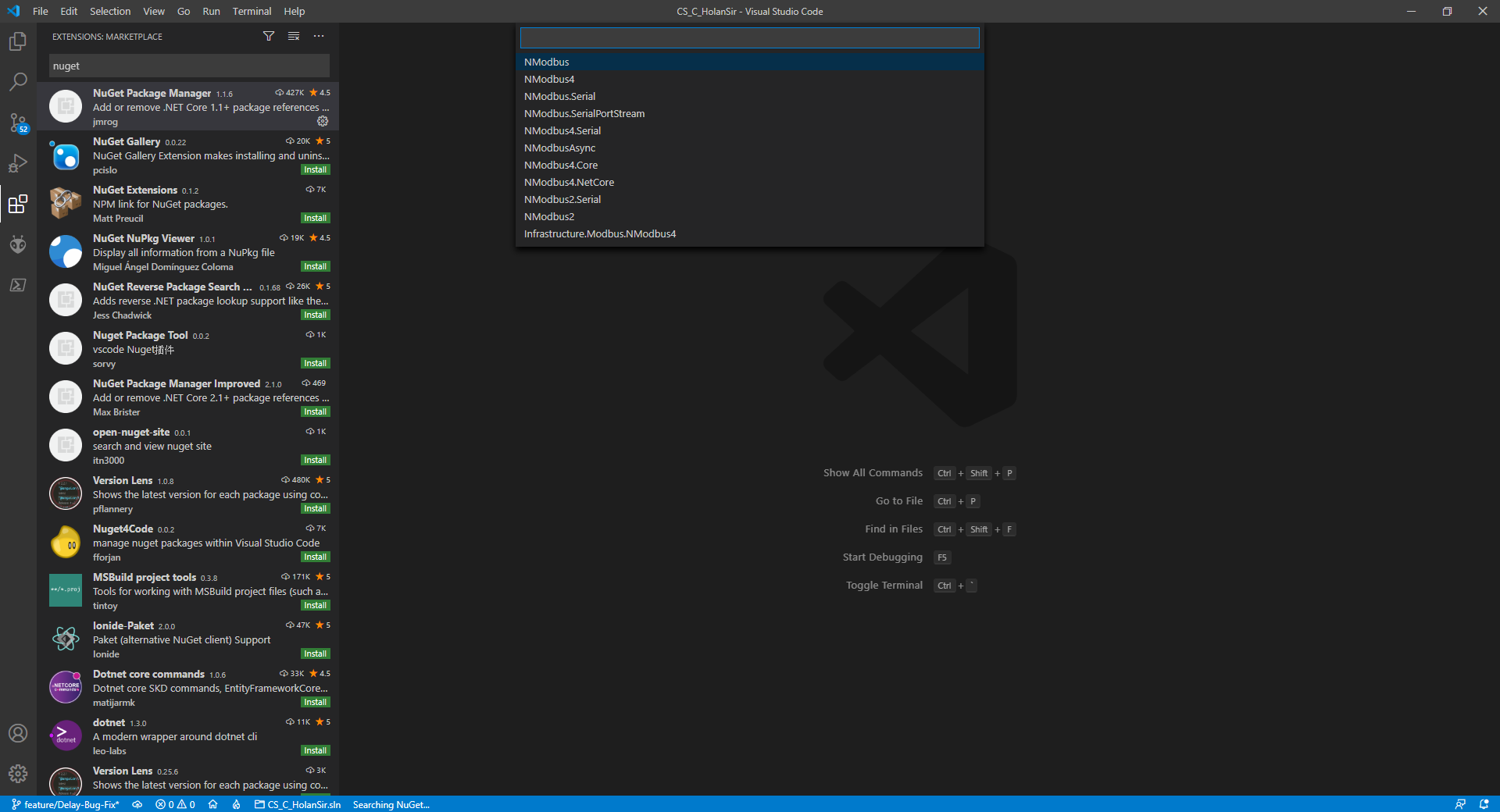Open the Accounts icon at bottom of activity bar
The width and height of the screenshot is (1500, 812).
(x=17, y=733)
